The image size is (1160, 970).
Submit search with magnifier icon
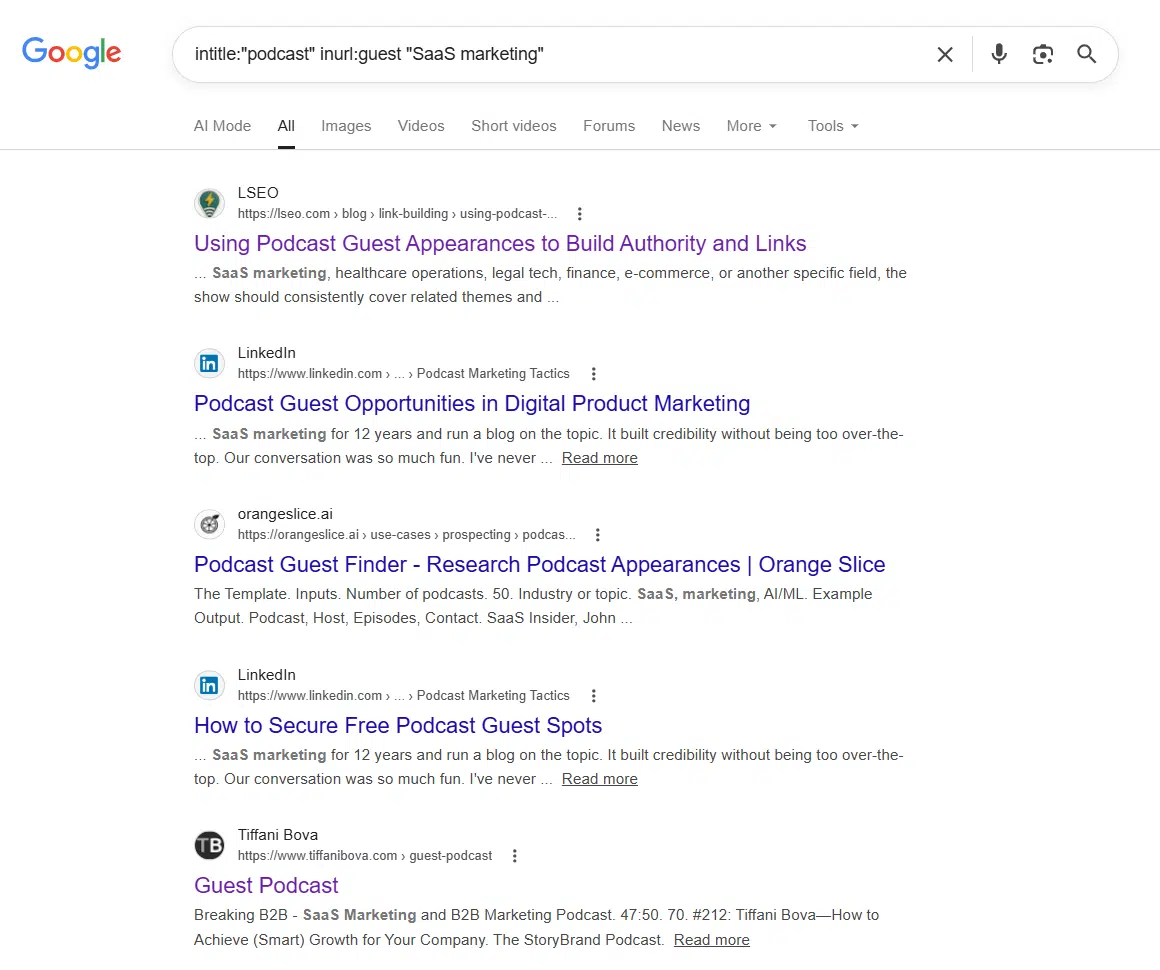[1086, 54]
